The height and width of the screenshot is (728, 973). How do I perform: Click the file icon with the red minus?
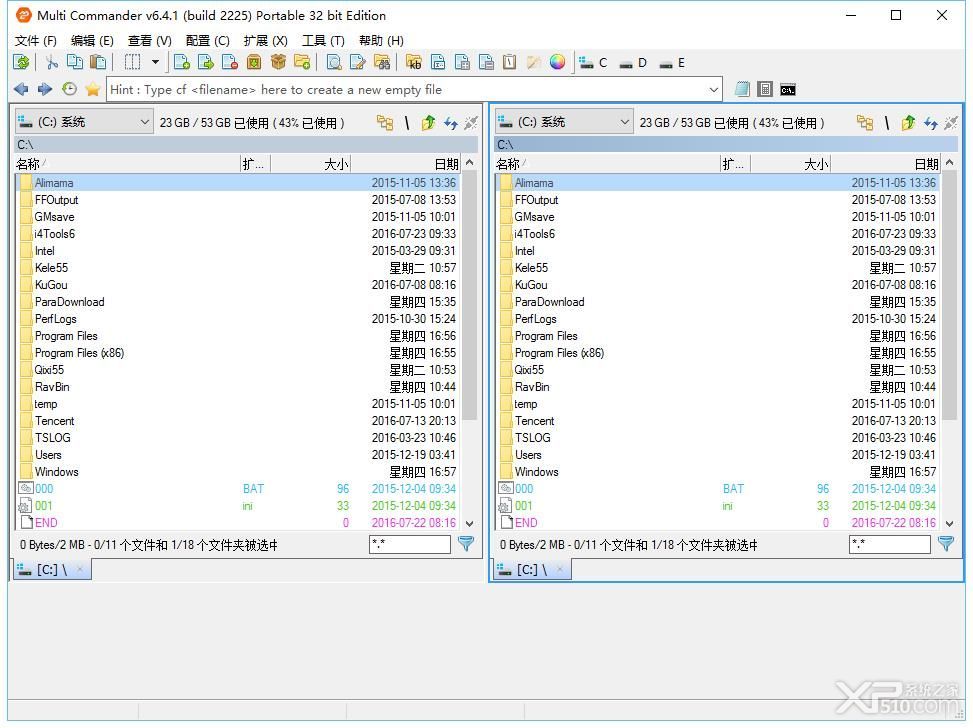230,62
